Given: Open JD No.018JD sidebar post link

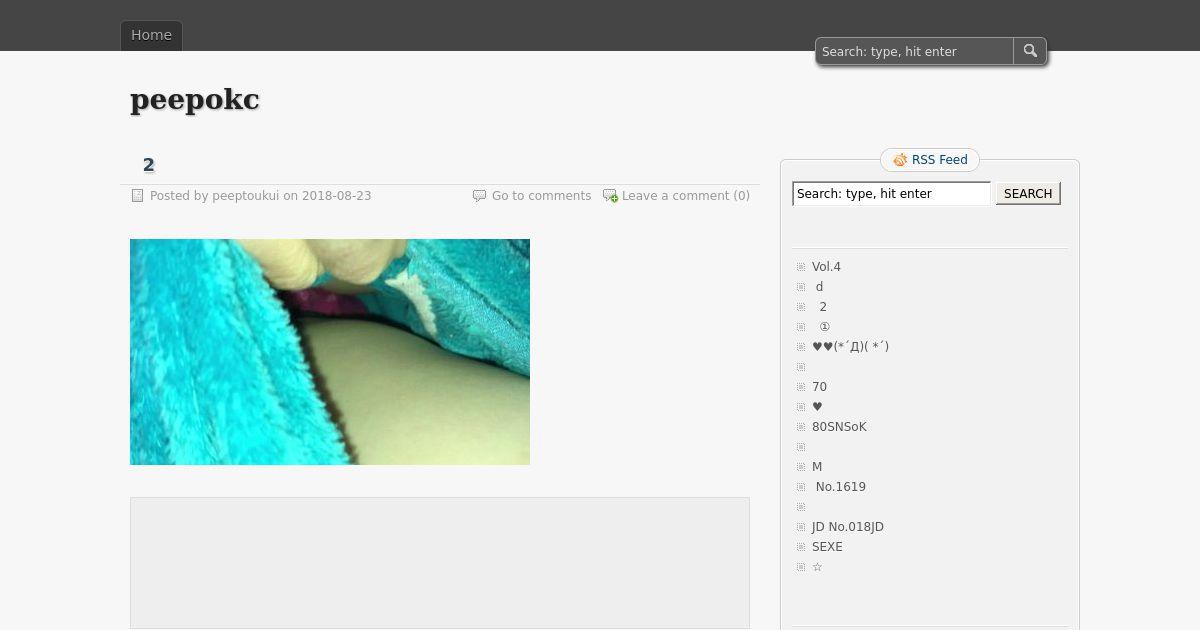Looking at the screenshot, I should pyautogui.click(x=848, y=527).
